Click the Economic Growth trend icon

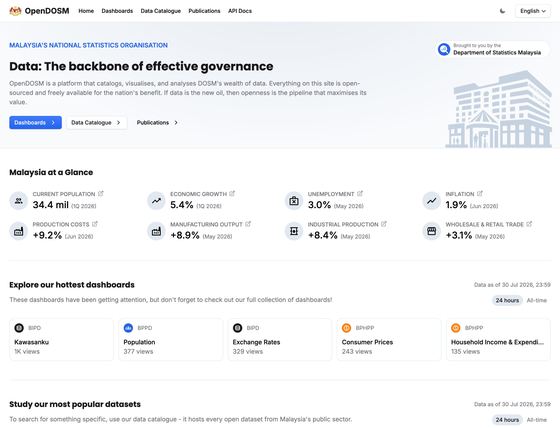pyautogui.click(x=156, y=200)
